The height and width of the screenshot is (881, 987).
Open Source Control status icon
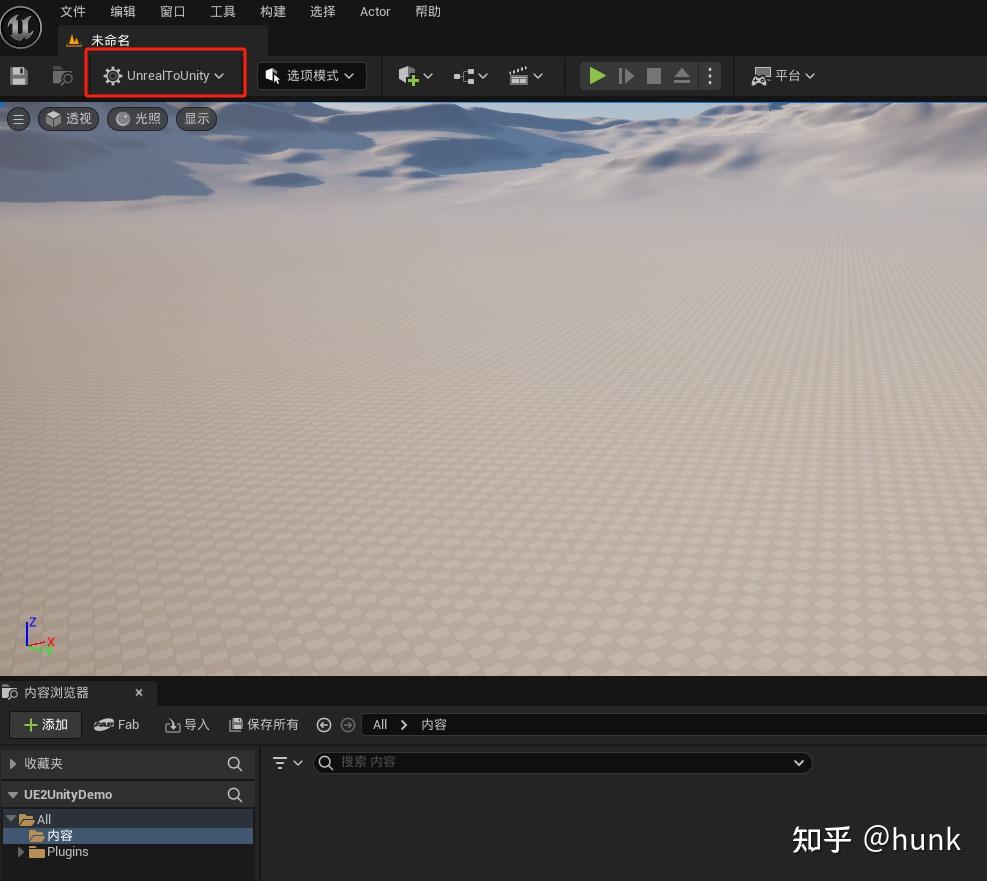tap(61, 75)
